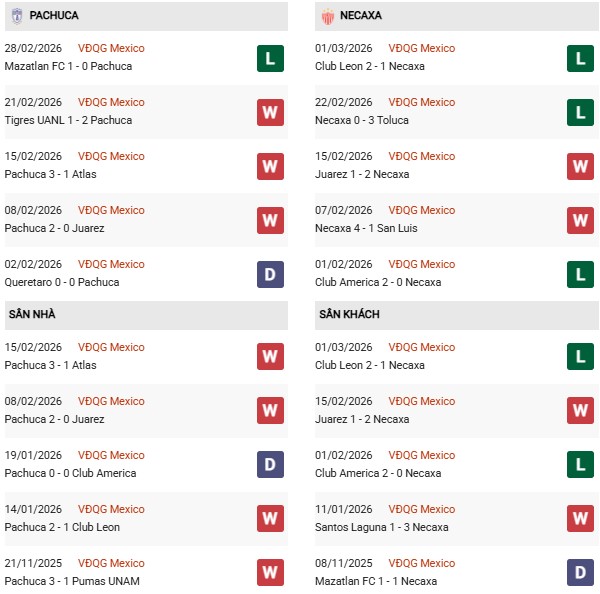Click the W badge for Santos Laguna 1 - 3 Necaxa
This screenshot has width=600, height=594.
click(x=580, y=519)
